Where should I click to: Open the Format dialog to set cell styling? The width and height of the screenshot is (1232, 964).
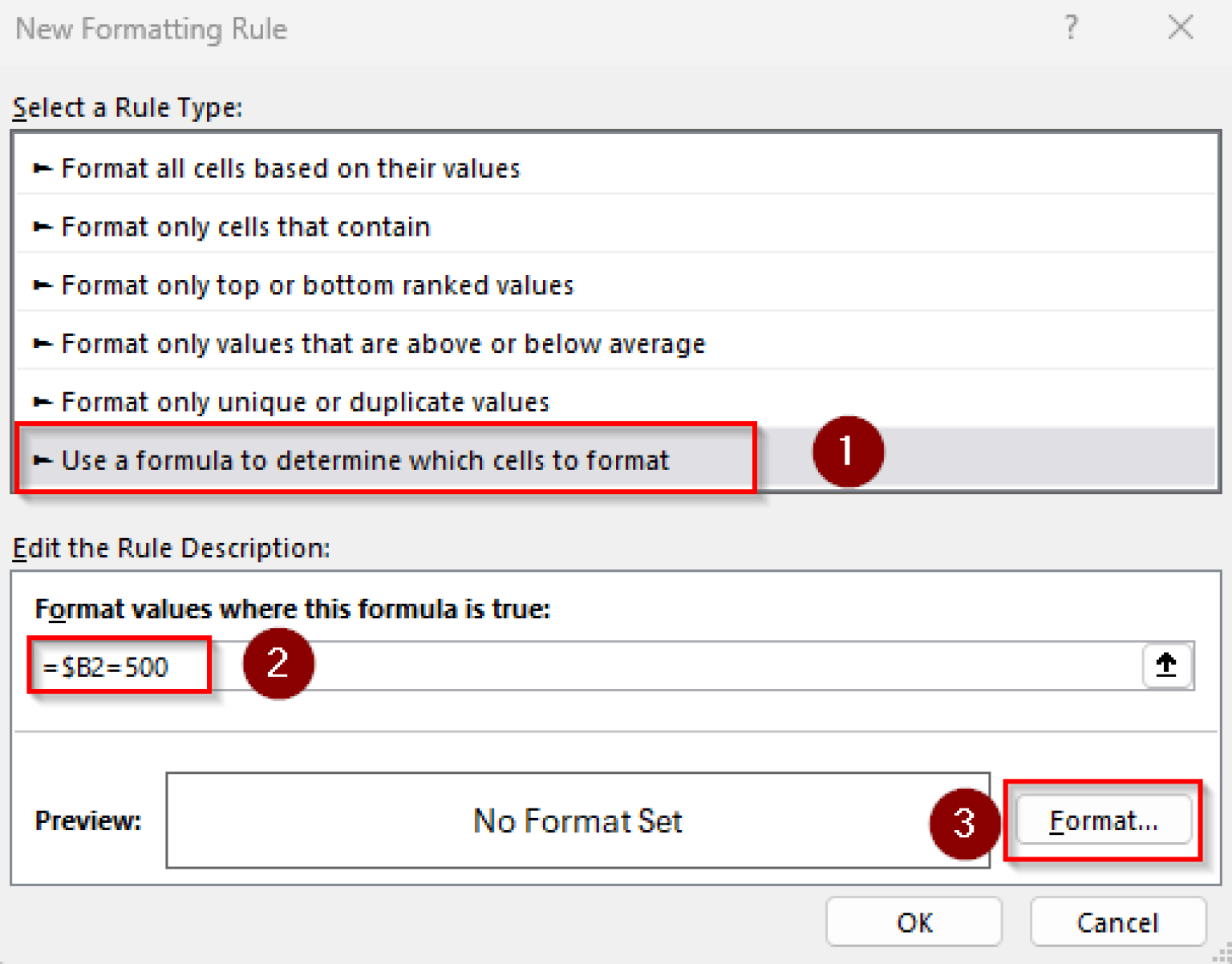1104,820
